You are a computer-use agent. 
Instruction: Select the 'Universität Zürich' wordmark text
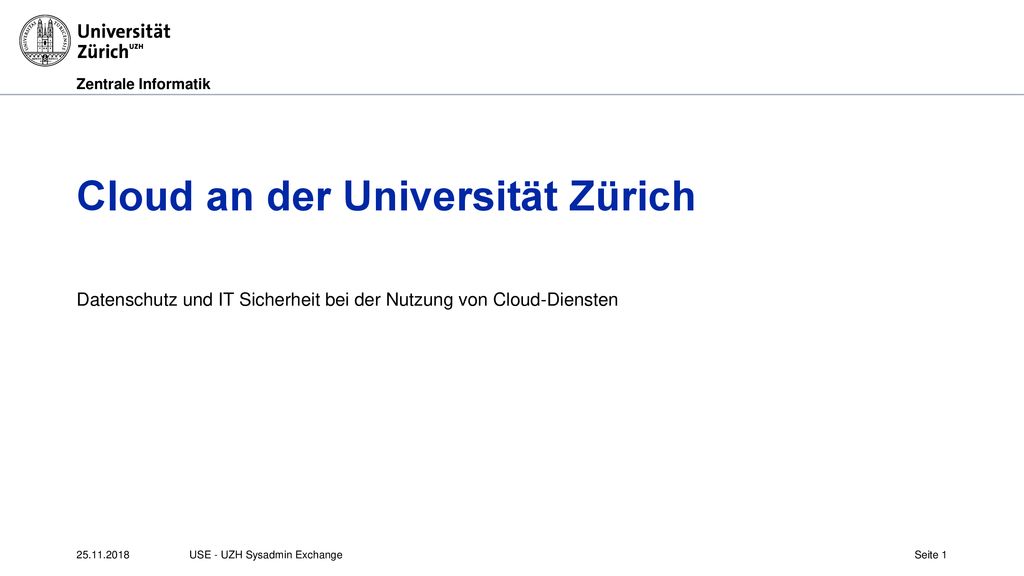pyautogui.click(x=123, y=41)
